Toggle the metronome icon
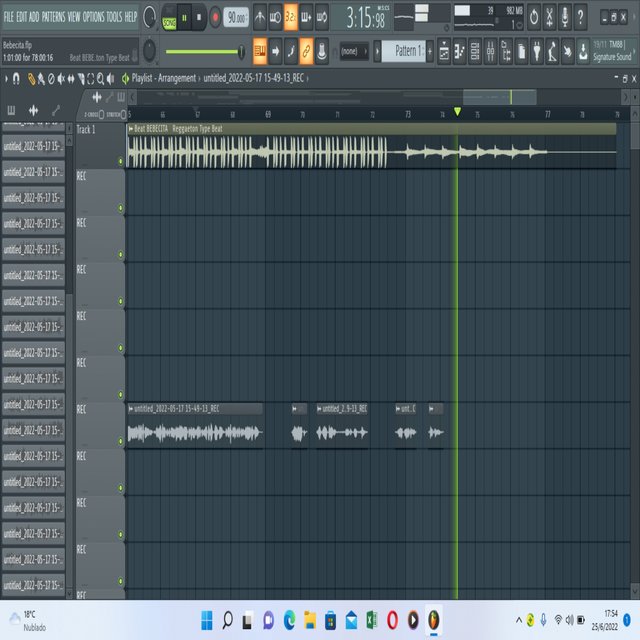Image resolution: width=640 pixels, height=640 pixels. pyautogui.click(x=260, y=17)
